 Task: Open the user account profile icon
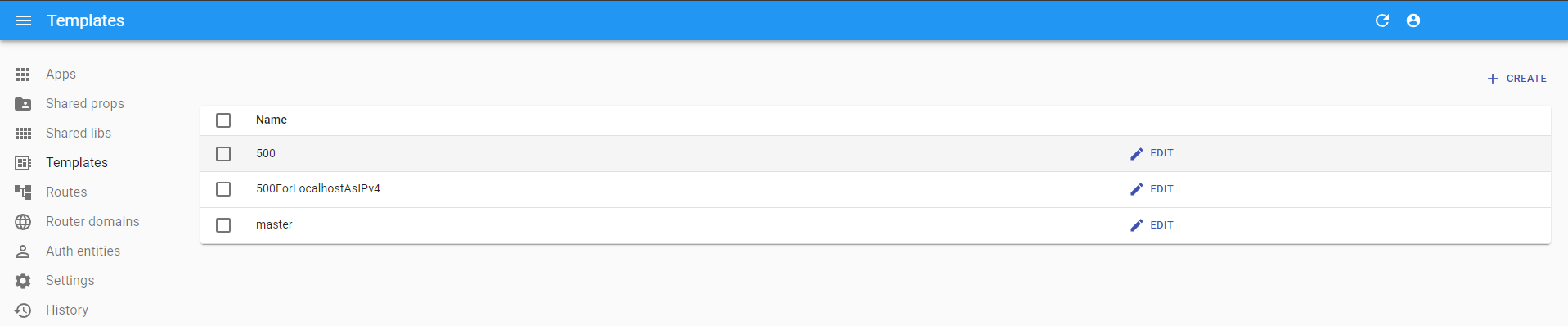[x=1413, y=20]
